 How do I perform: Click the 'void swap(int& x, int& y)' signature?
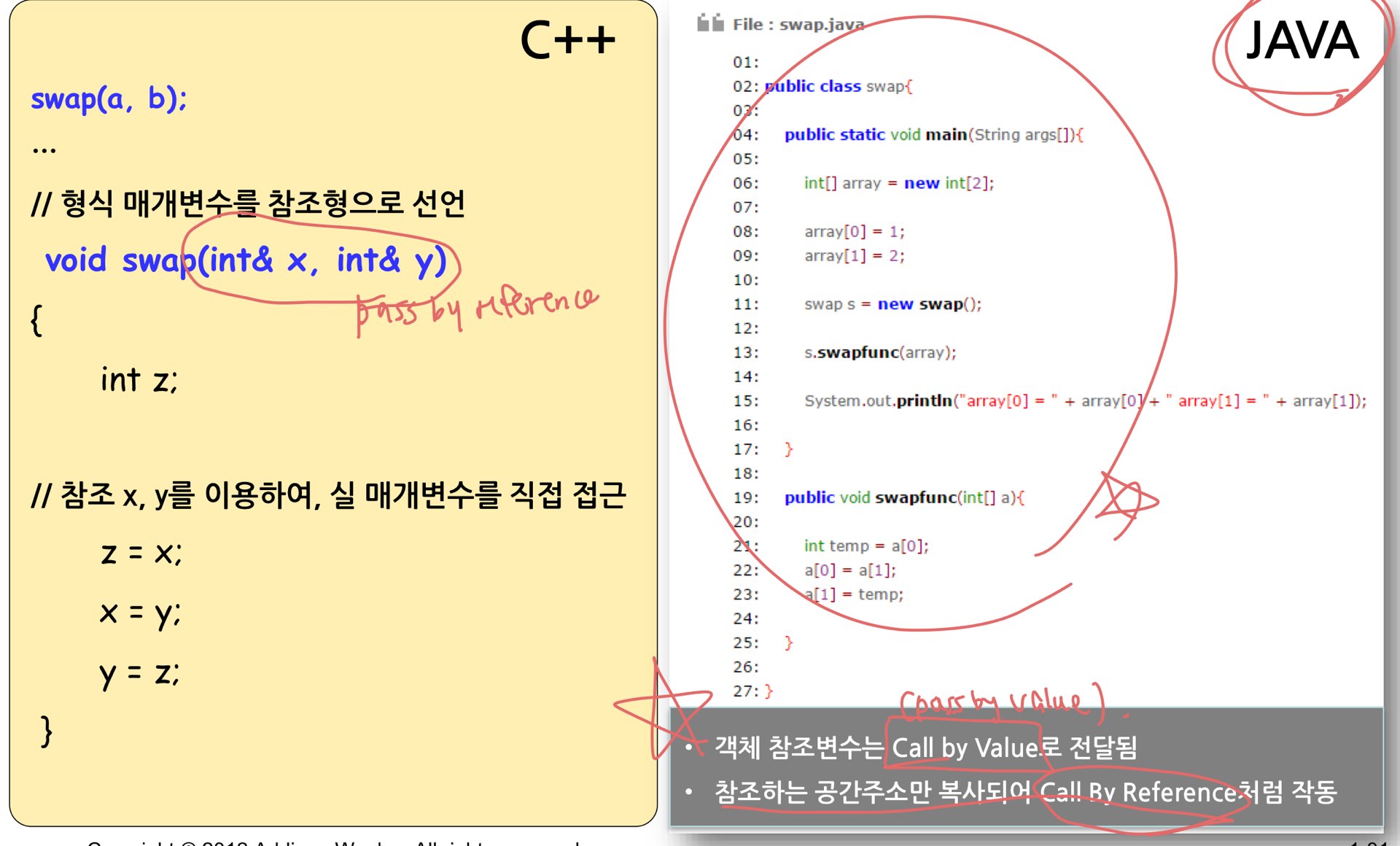tap(246, 260)
